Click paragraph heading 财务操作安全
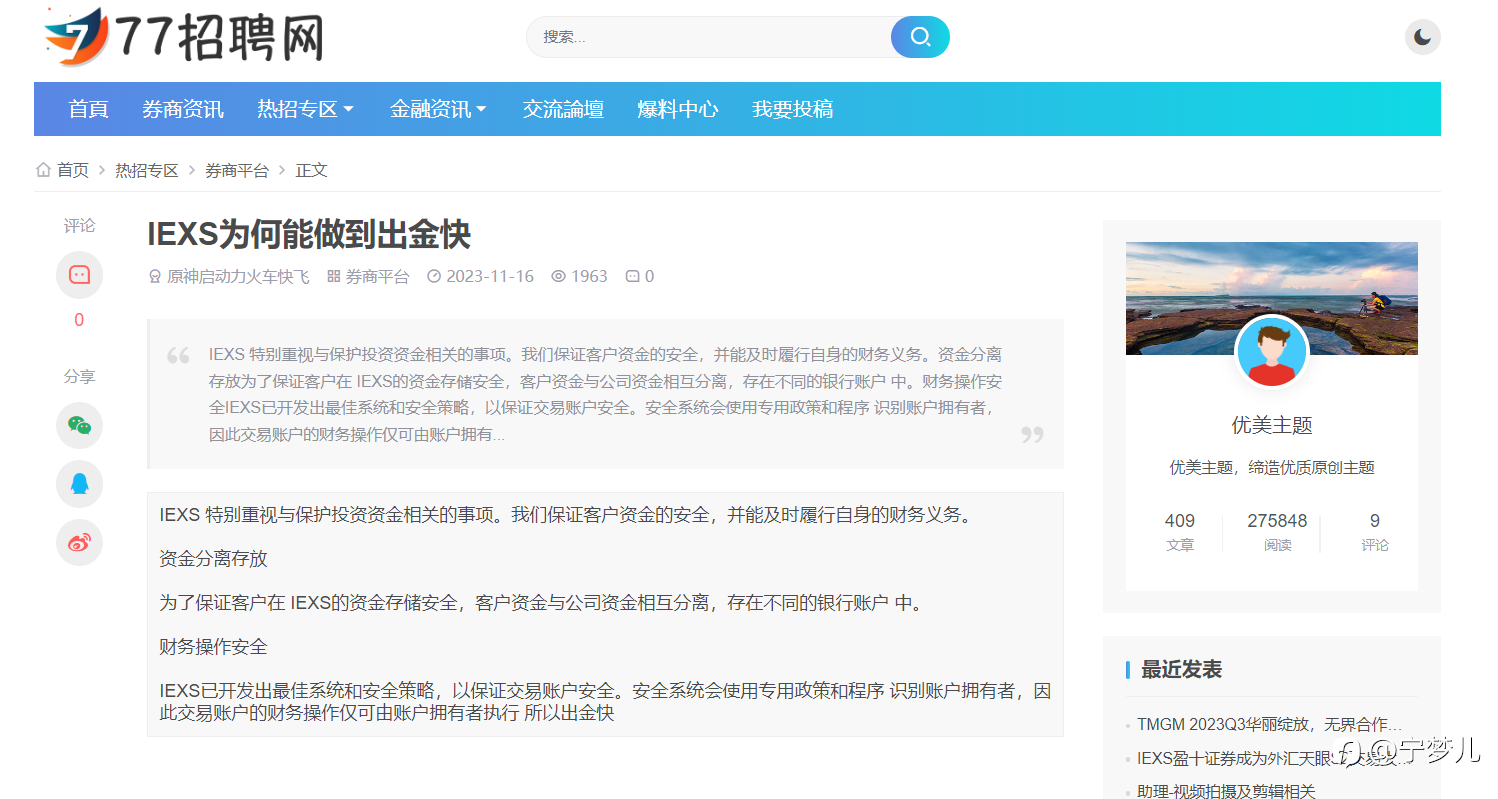The width and height of the screenshot is (1498, 799). point(213,647)
